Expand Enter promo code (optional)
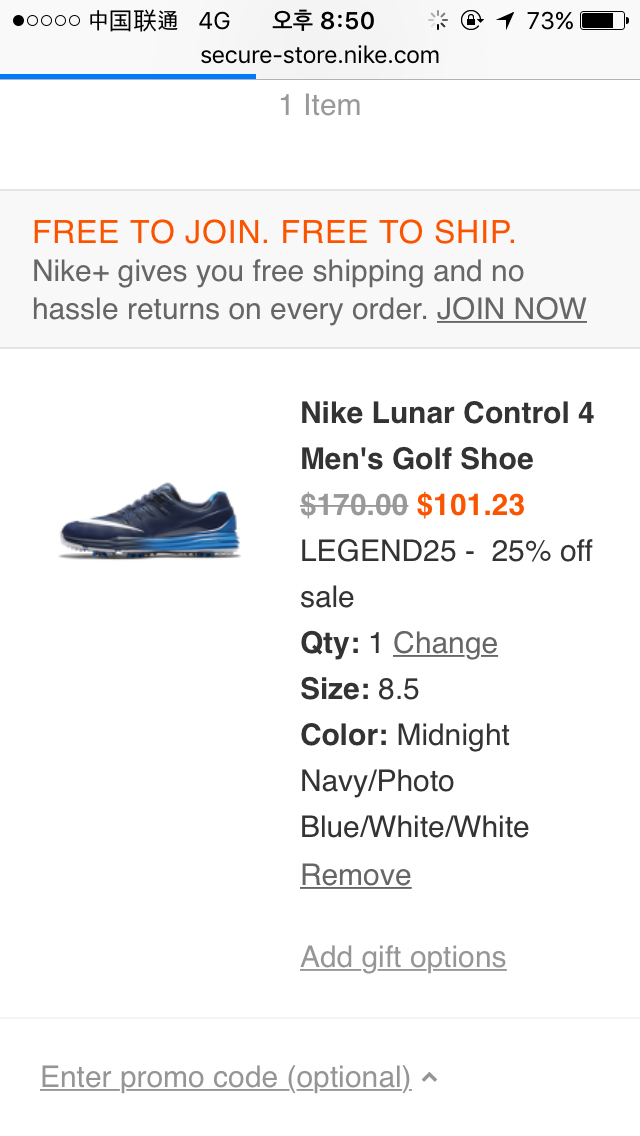 tap(226, 1077)
